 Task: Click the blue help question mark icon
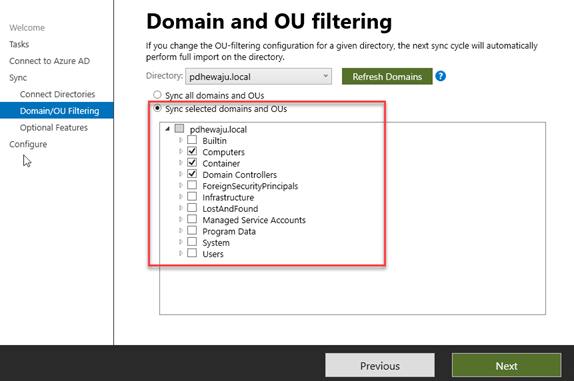click(x=441, y=76)
